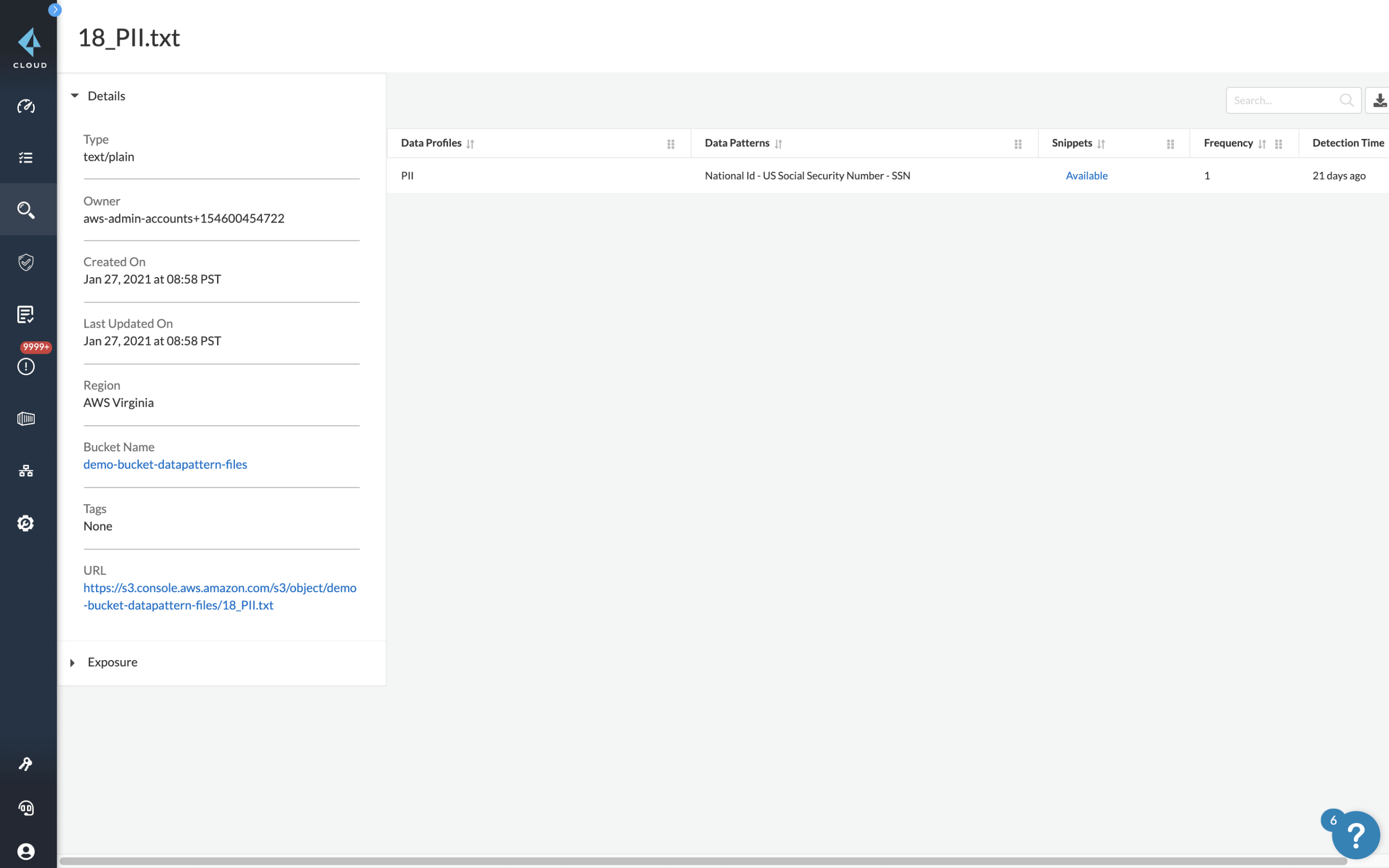
Task: Click the network/topology icon in sidebar
Action: point(27,470)
